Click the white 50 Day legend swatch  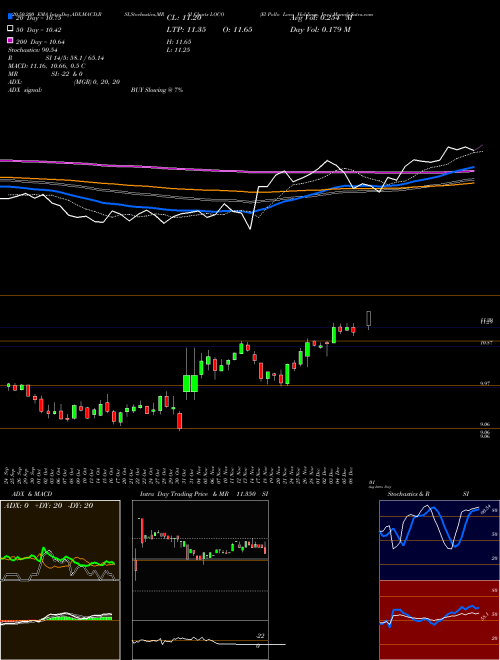(11, 29)
